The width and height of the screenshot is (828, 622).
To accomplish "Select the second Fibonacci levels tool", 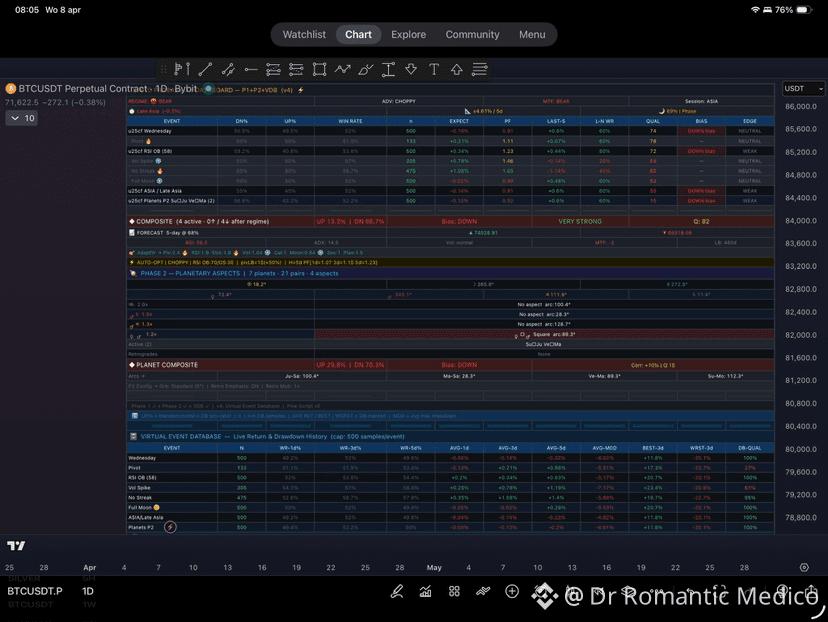I will [x=296, y=69].
